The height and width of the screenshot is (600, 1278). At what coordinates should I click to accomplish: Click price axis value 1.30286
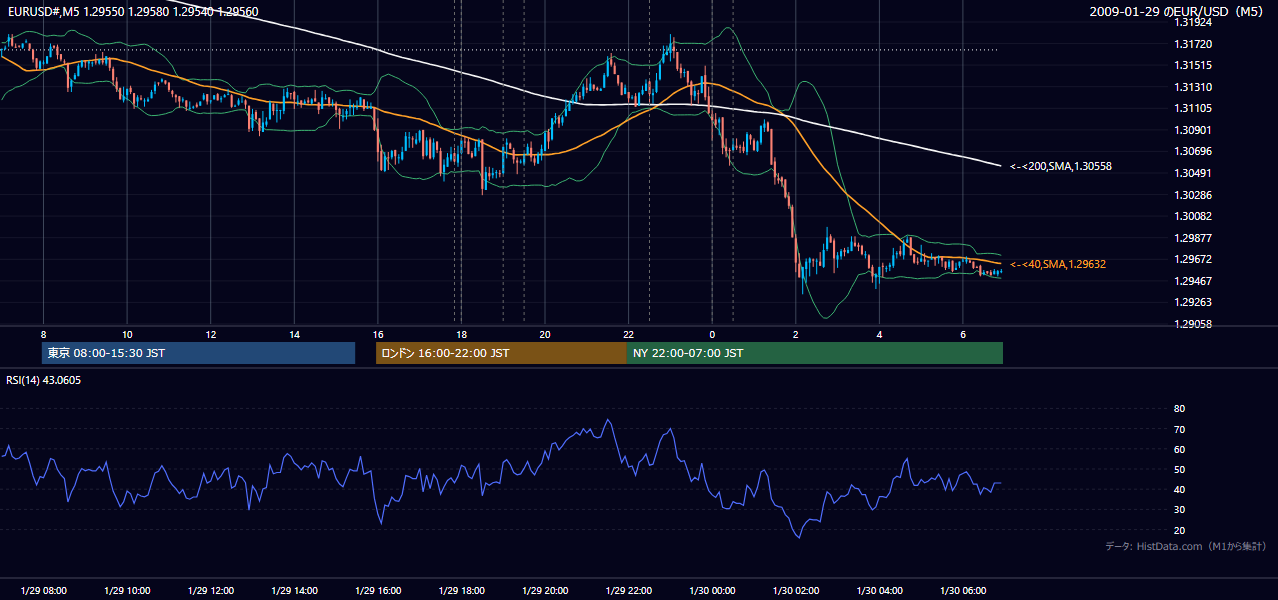pos(1194,194)
